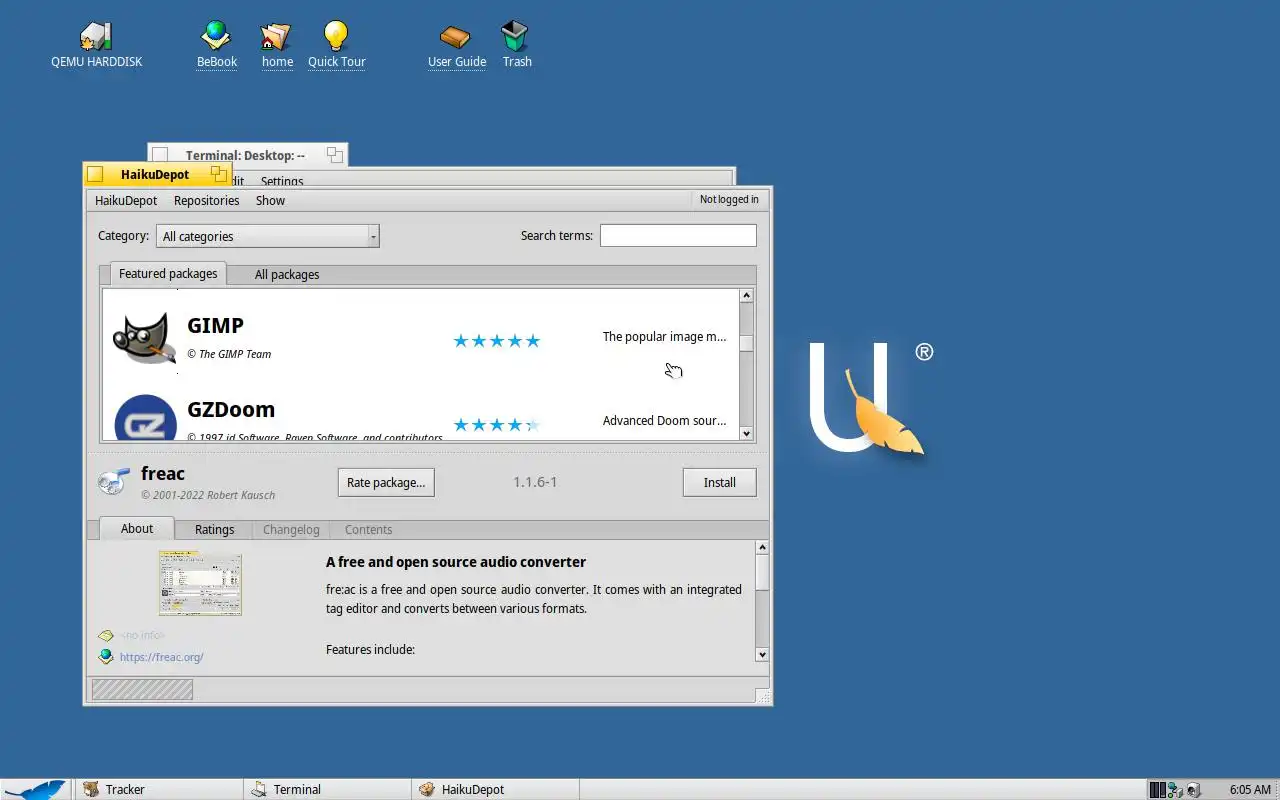This screenshot has width=1280, height=800.
Task: Click the freac package icon
Action: (x=113, y=481)
